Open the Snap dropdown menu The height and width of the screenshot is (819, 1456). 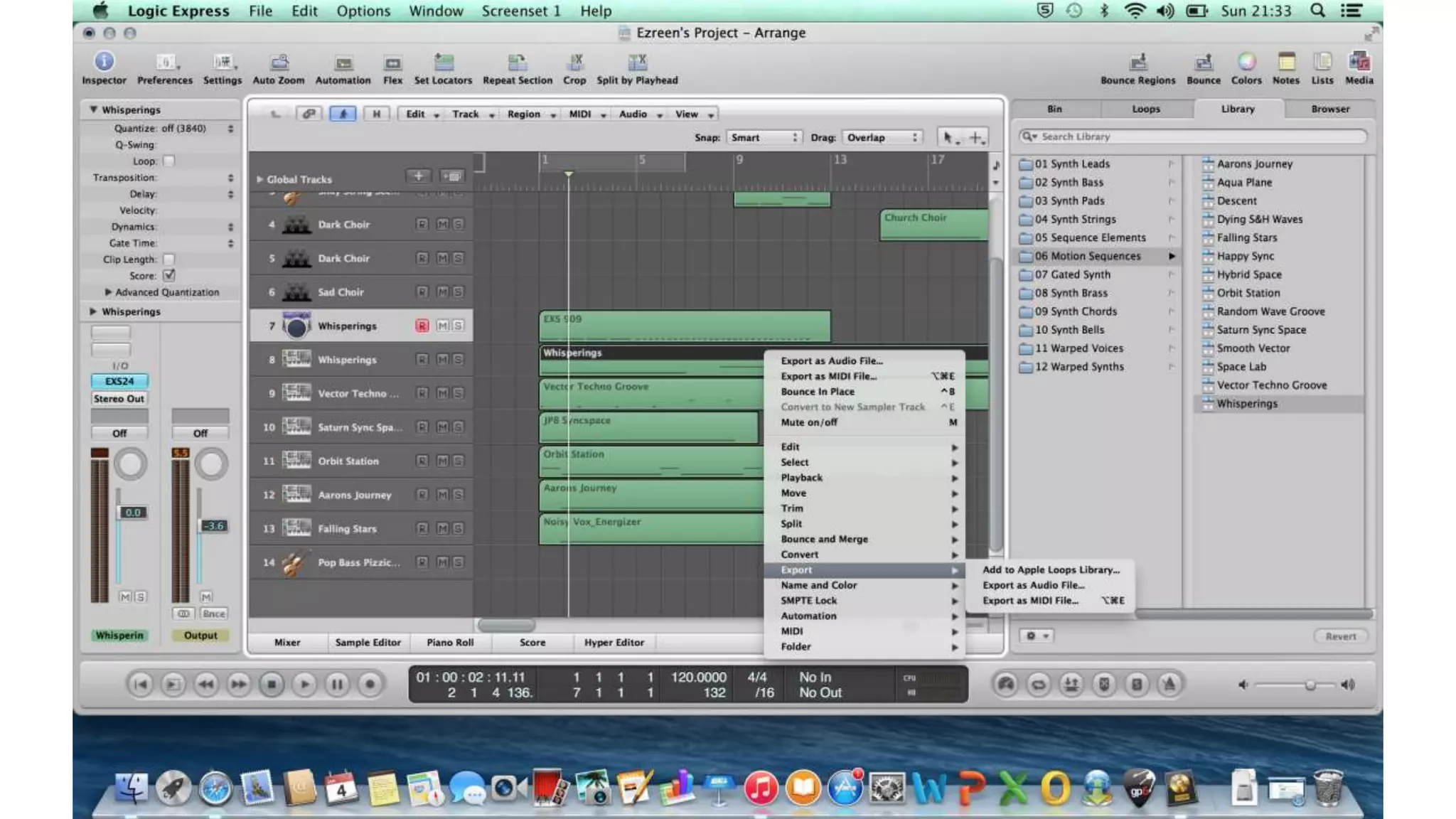pos(764,137)
